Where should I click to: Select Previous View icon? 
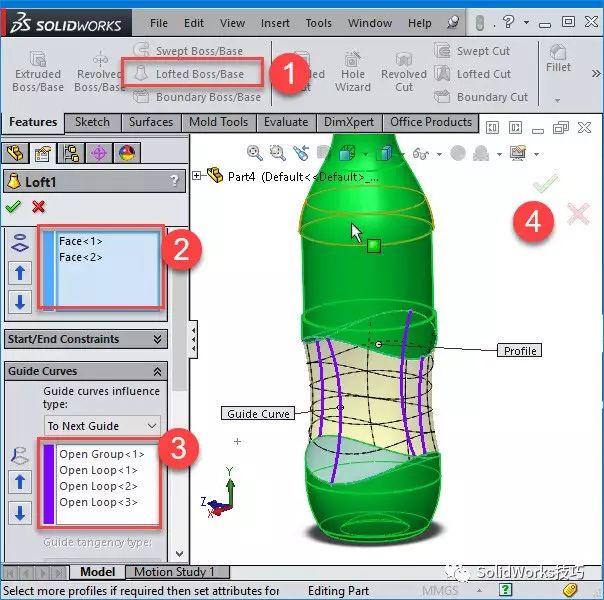[x=301, y=153]
